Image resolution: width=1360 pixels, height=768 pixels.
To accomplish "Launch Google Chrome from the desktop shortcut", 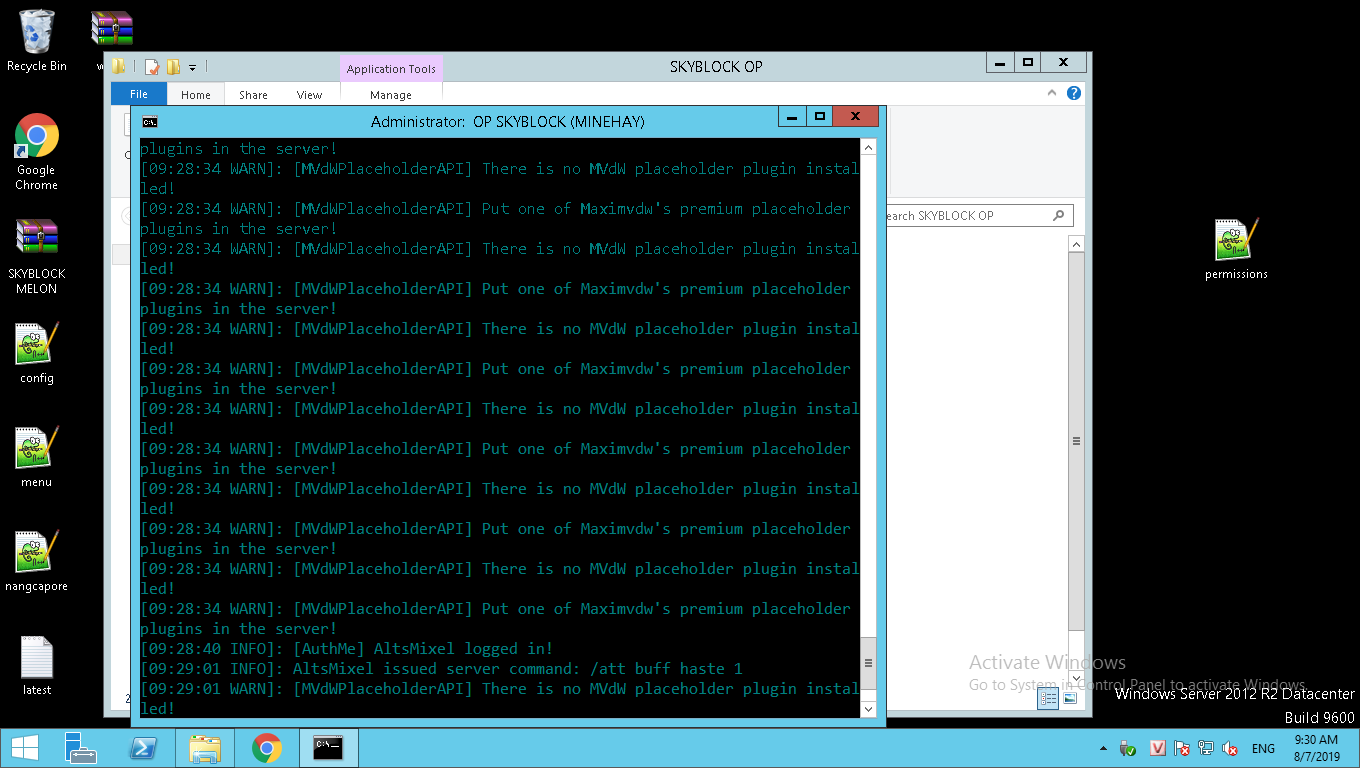I will [x=37, y=151].
